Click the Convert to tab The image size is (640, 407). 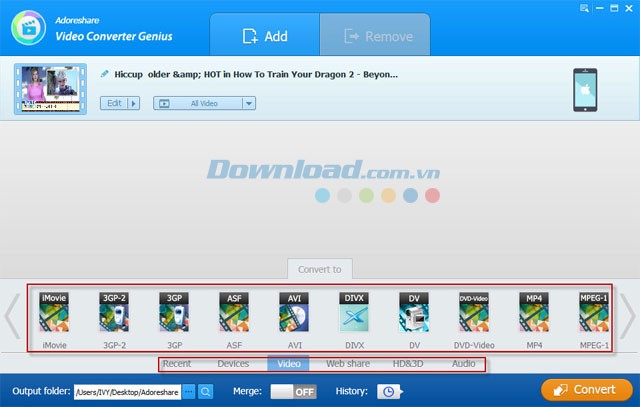click(320, 269)
